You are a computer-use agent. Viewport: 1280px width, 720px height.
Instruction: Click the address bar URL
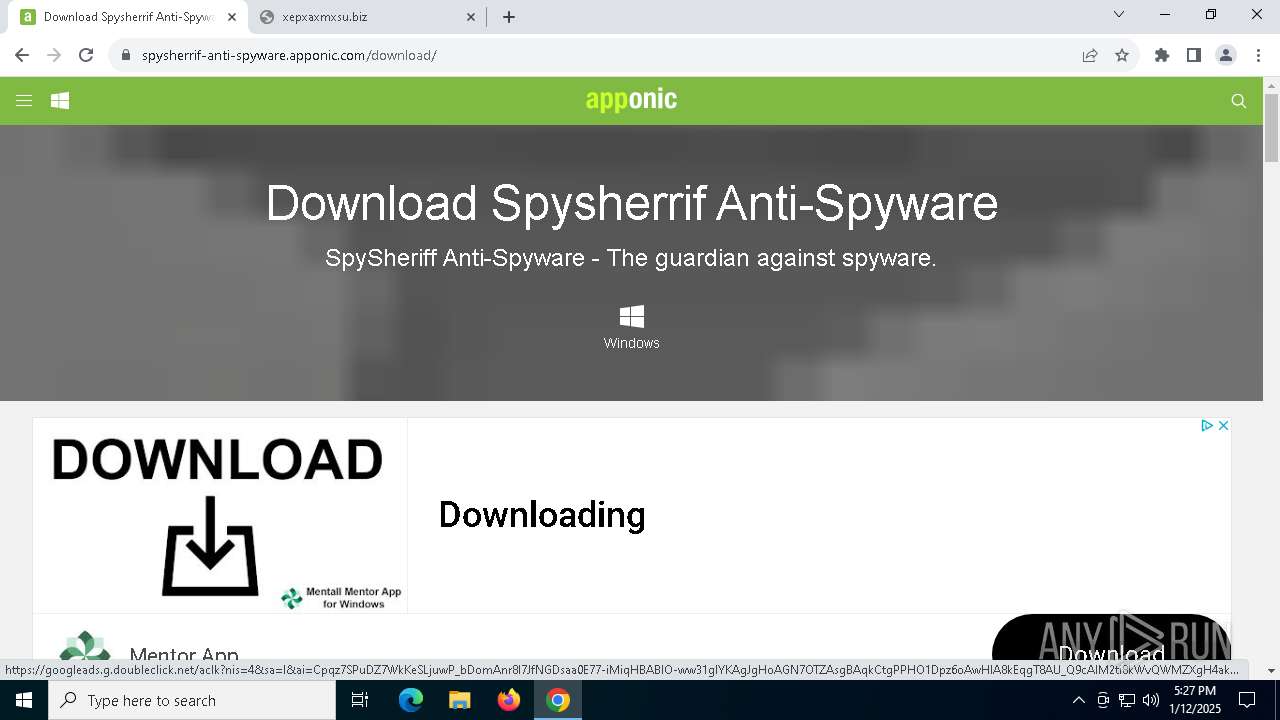pyautogui.click(x=289, y=55)
